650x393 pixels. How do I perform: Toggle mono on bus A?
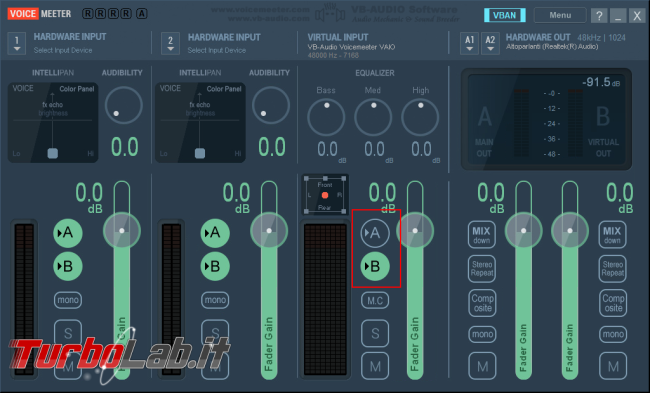point(483,334)
